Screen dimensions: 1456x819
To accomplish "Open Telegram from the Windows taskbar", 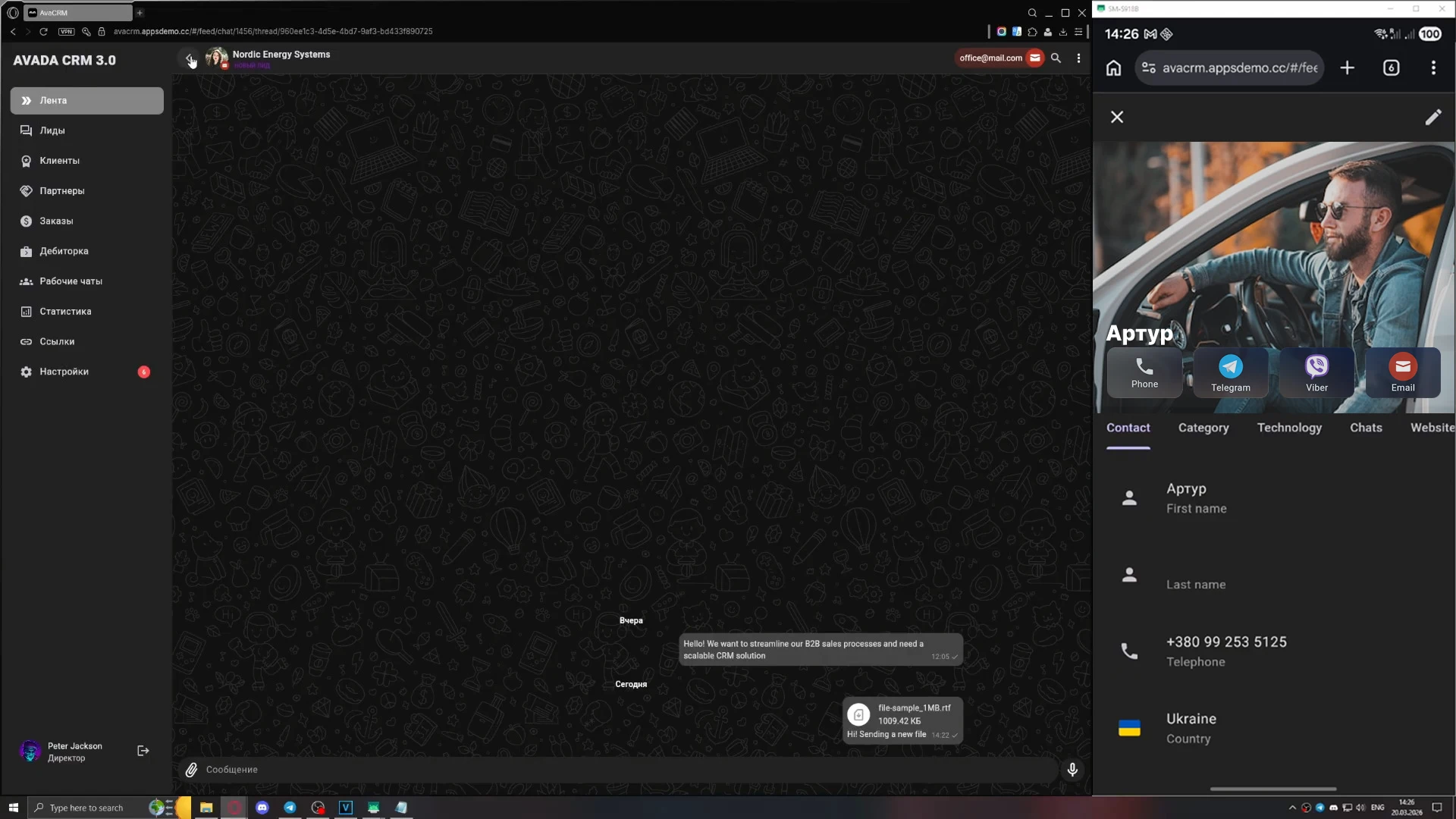I will point(290,808).
